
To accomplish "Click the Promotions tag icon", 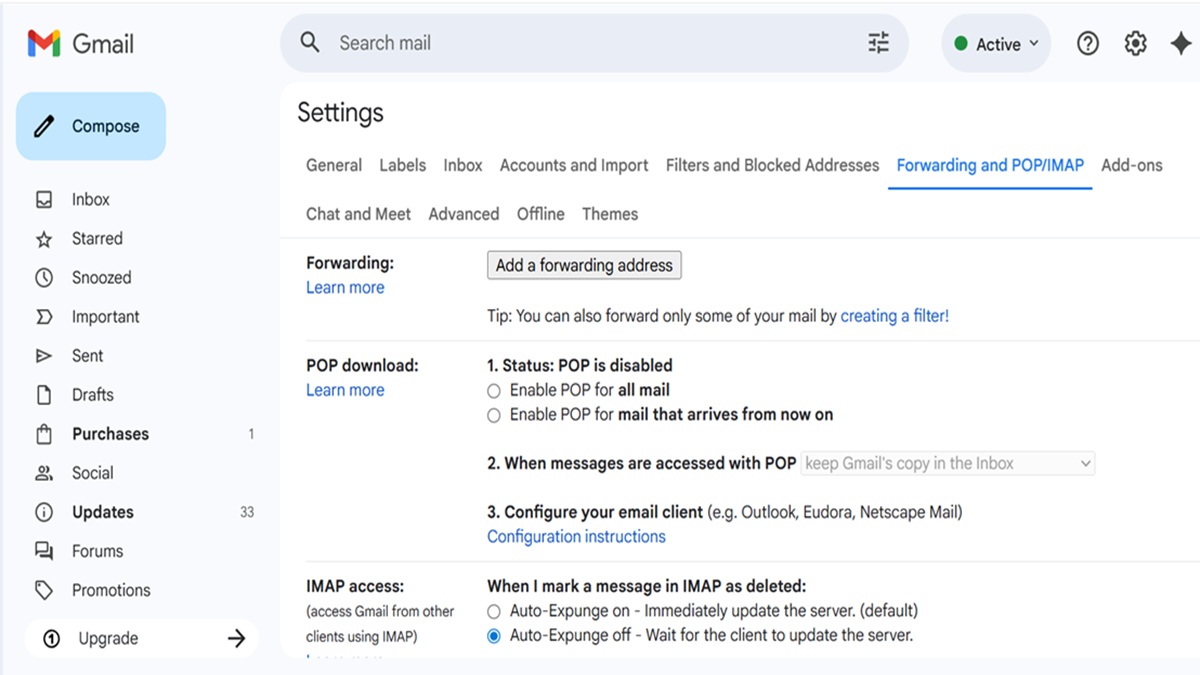I will (44, 591).
